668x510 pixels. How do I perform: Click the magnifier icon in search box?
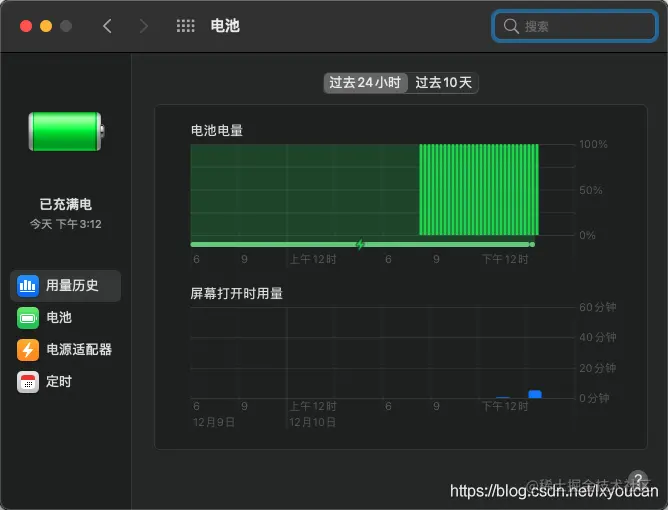point(511,26)
